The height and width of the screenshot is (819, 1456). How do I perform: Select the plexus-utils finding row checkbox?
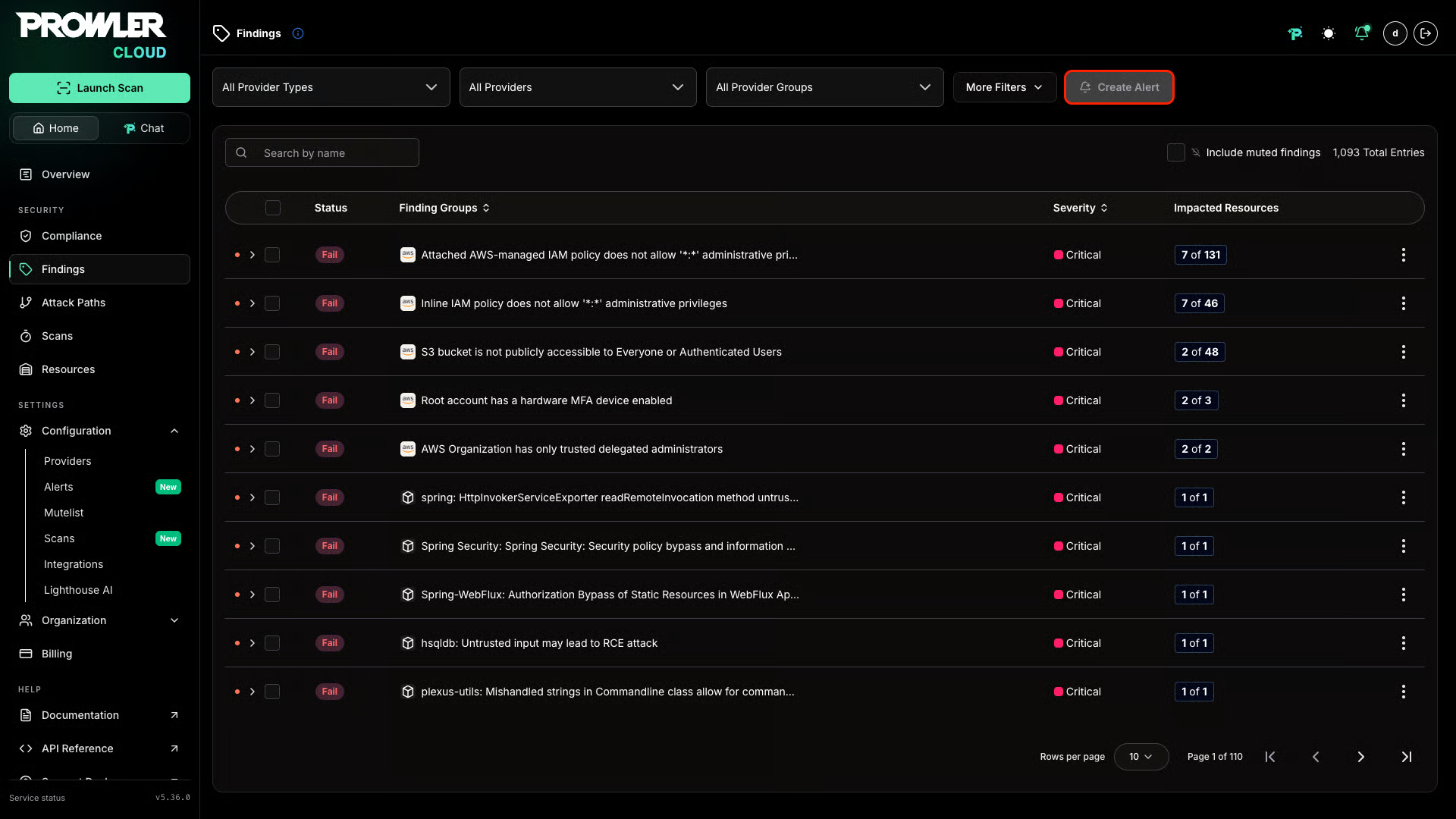[x=272, y=692]
